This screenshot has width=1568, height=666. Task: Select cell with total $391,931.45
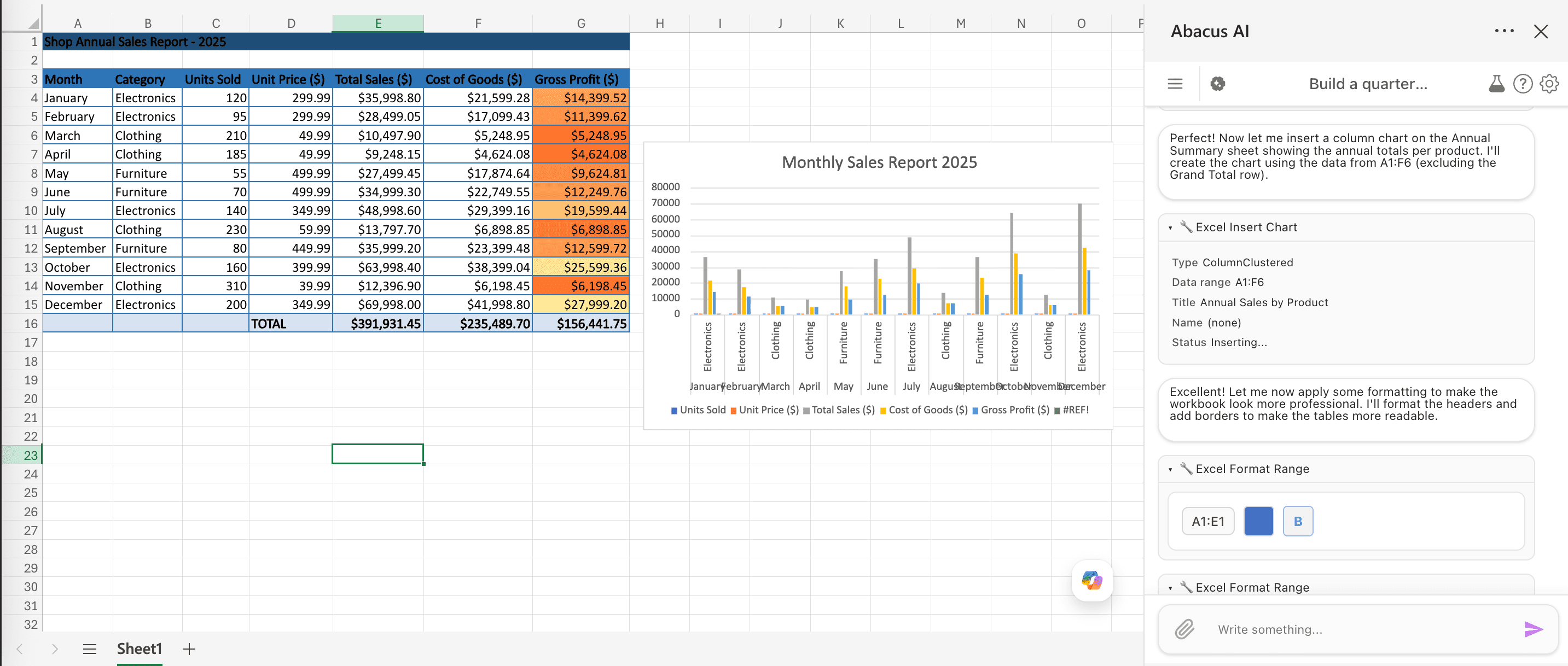tap(378, 324)
